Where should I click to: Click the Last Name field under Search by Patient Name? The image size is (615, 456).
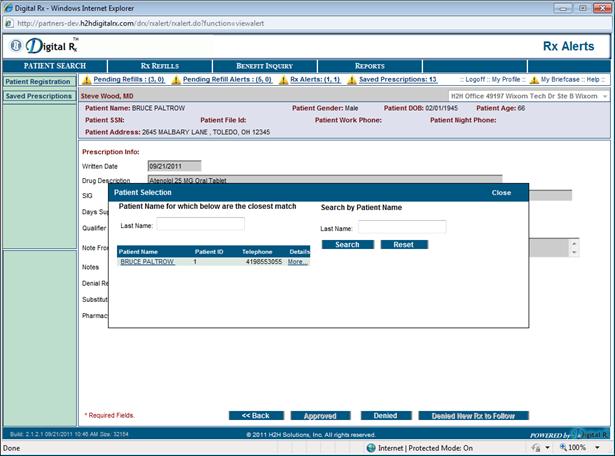[402, 227]
